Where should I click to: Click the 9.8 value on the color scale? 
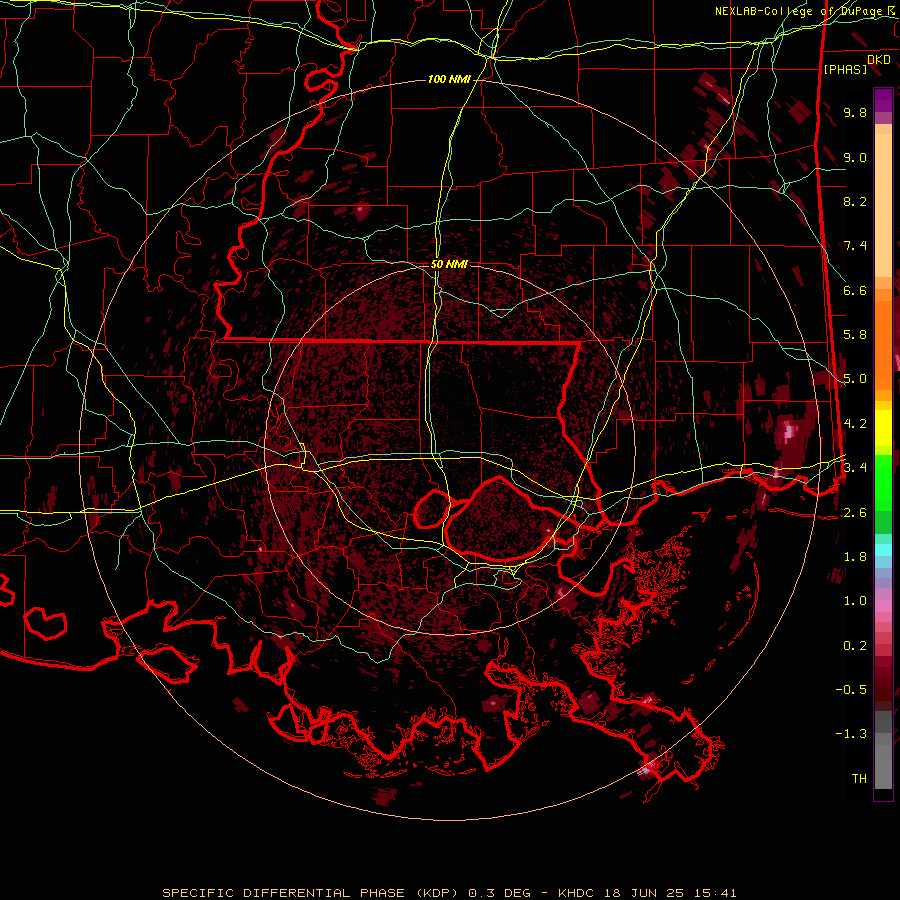click(855, 112)
